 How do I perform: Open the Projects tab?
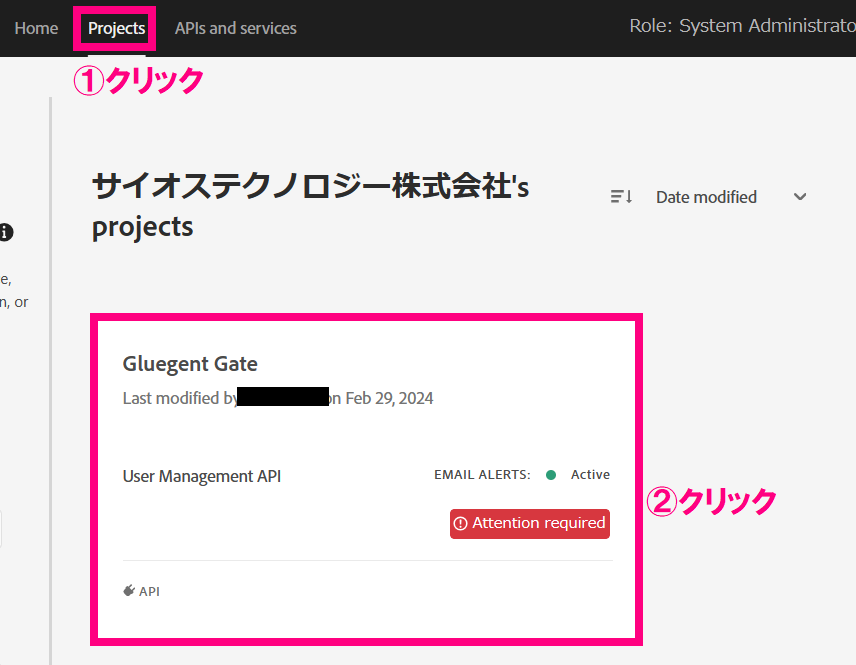[116, 28]
